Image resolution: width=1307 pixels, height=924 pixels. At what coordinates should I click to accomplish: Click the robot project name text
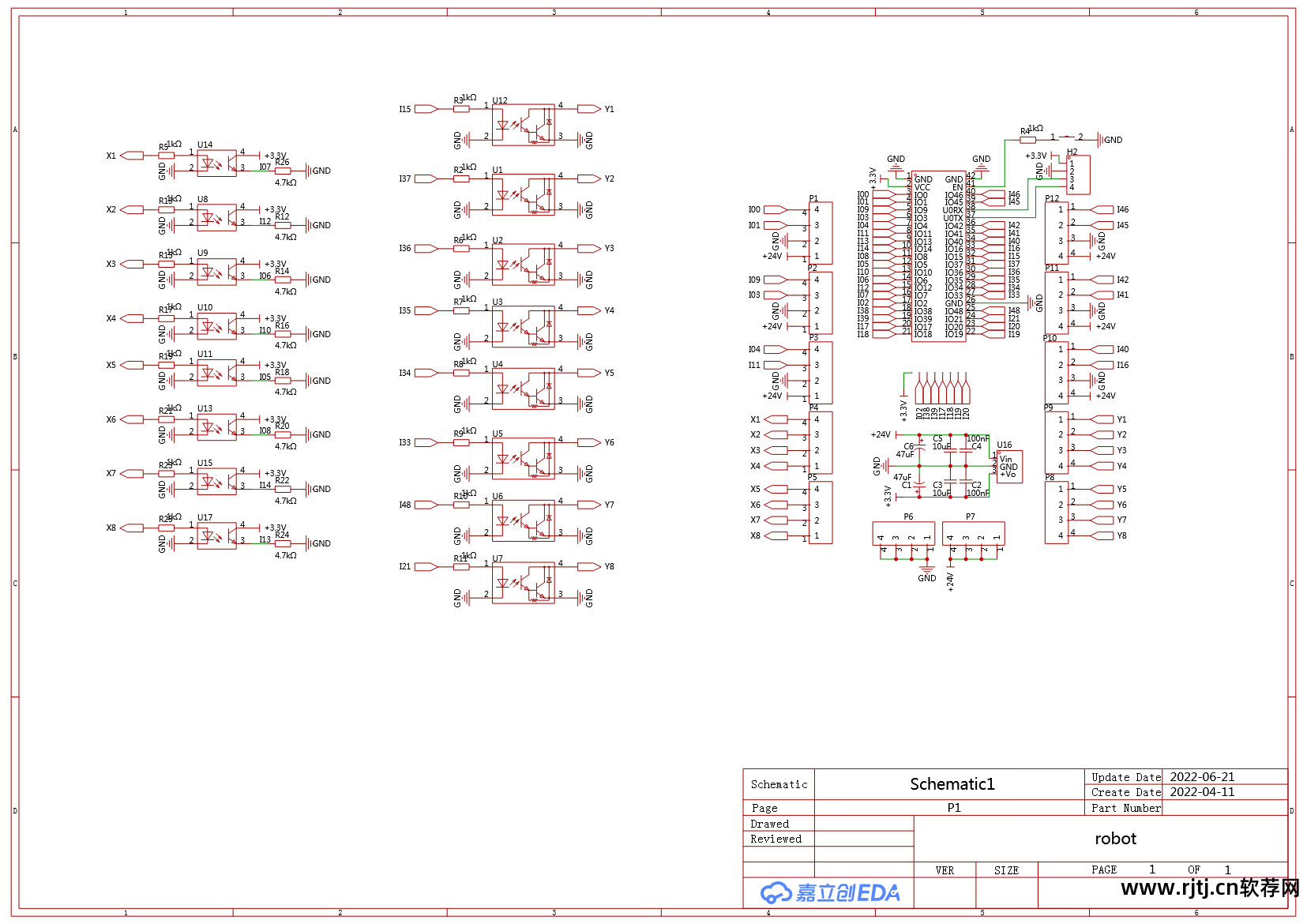point(1115,839)
